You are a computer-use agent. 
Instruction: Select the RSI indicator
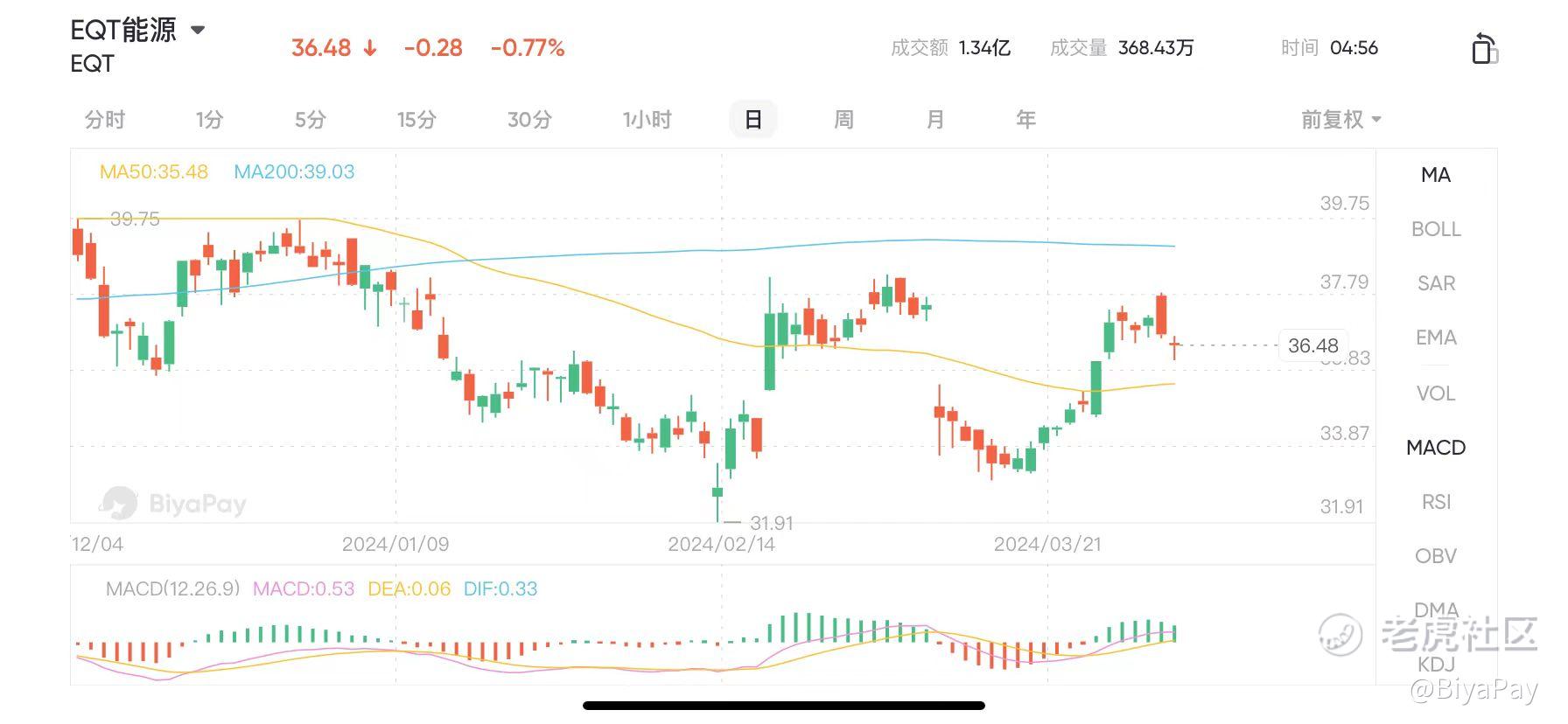(x=1436, y=502)
